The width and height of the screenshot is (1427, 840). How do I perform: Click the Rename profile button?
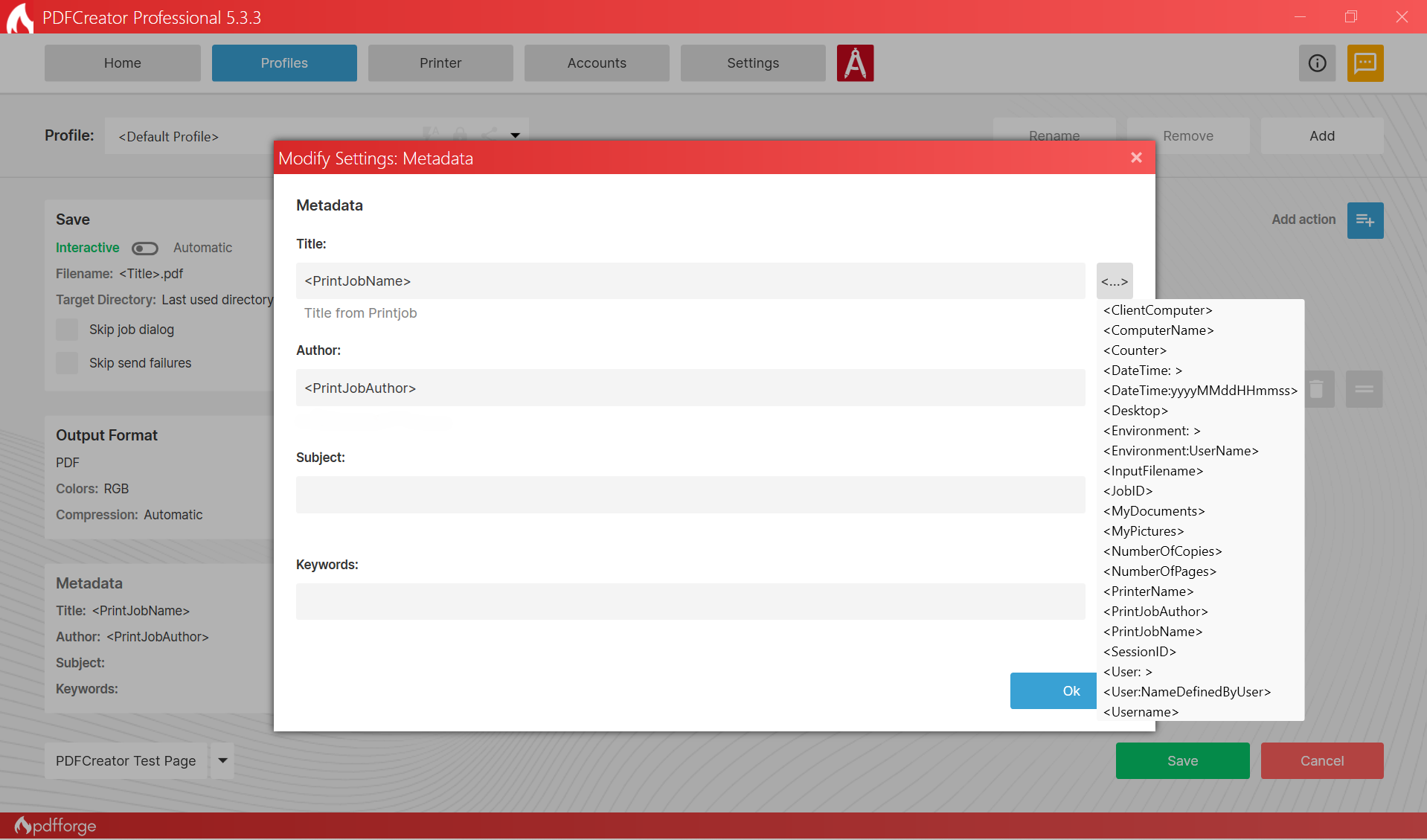(x=1054, y=129)
